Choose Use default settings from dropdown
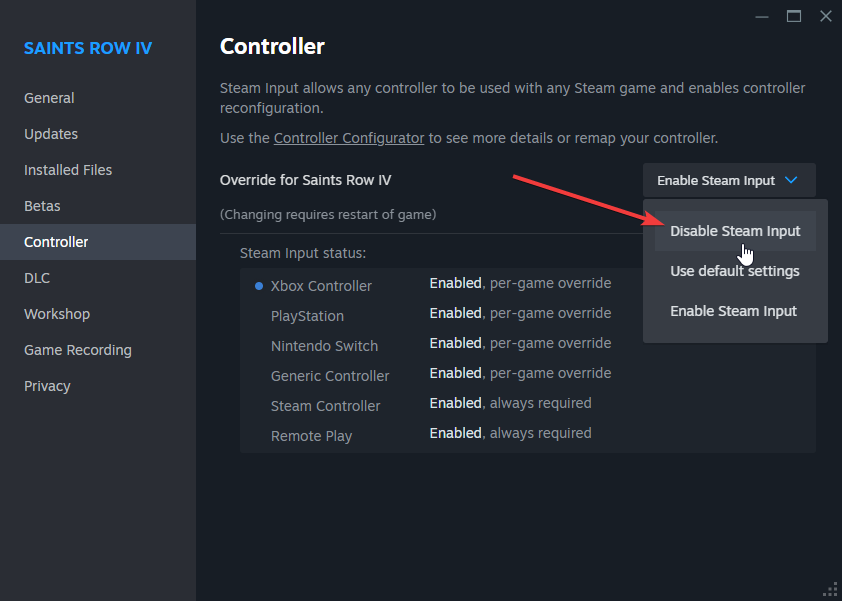842x601 pixels. (735, 271)
